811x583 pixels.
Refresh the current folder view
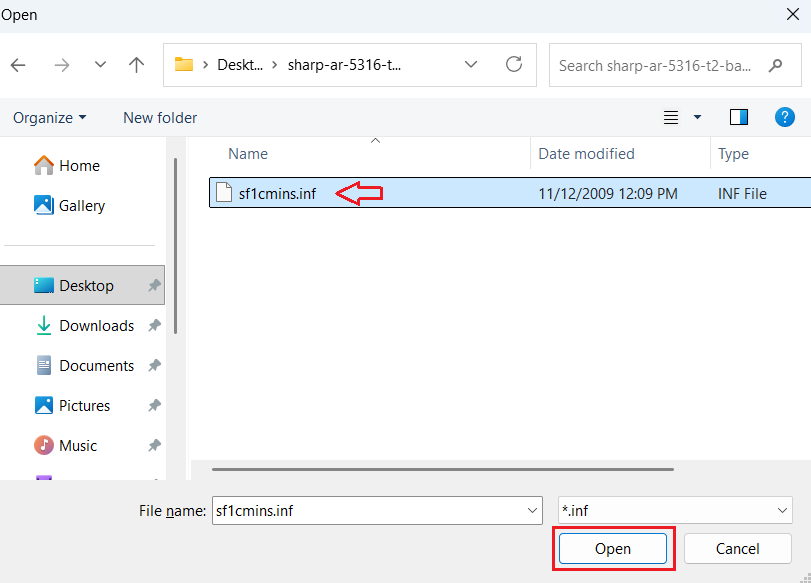[513, 65]
